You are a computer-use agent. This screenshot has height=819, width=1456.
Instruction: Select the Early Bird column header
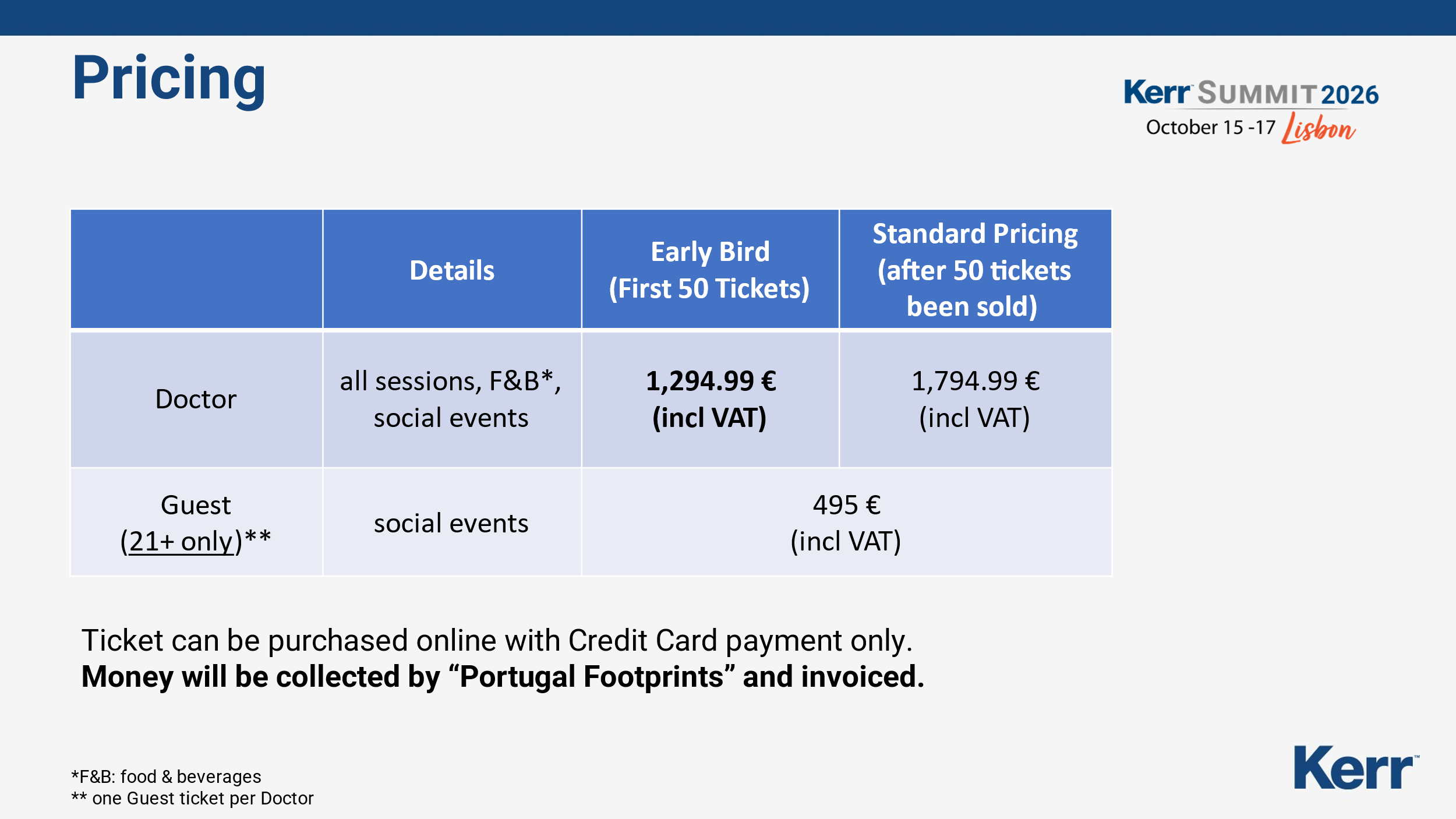(709, 270)
